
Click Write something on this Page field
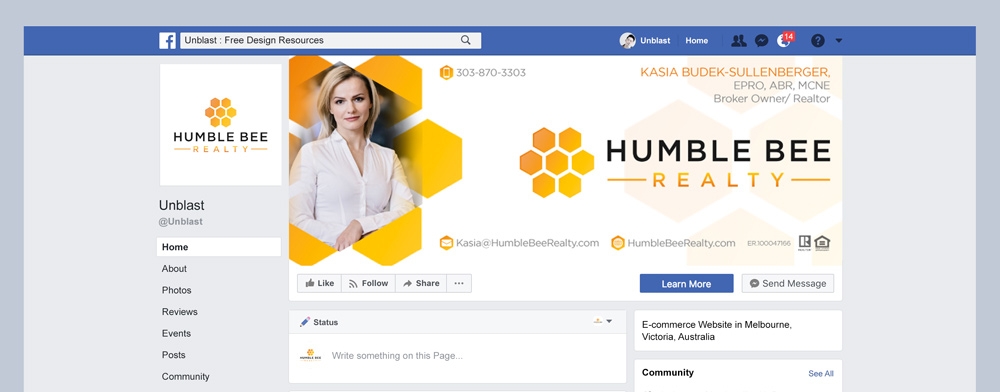tap(397, 356)
